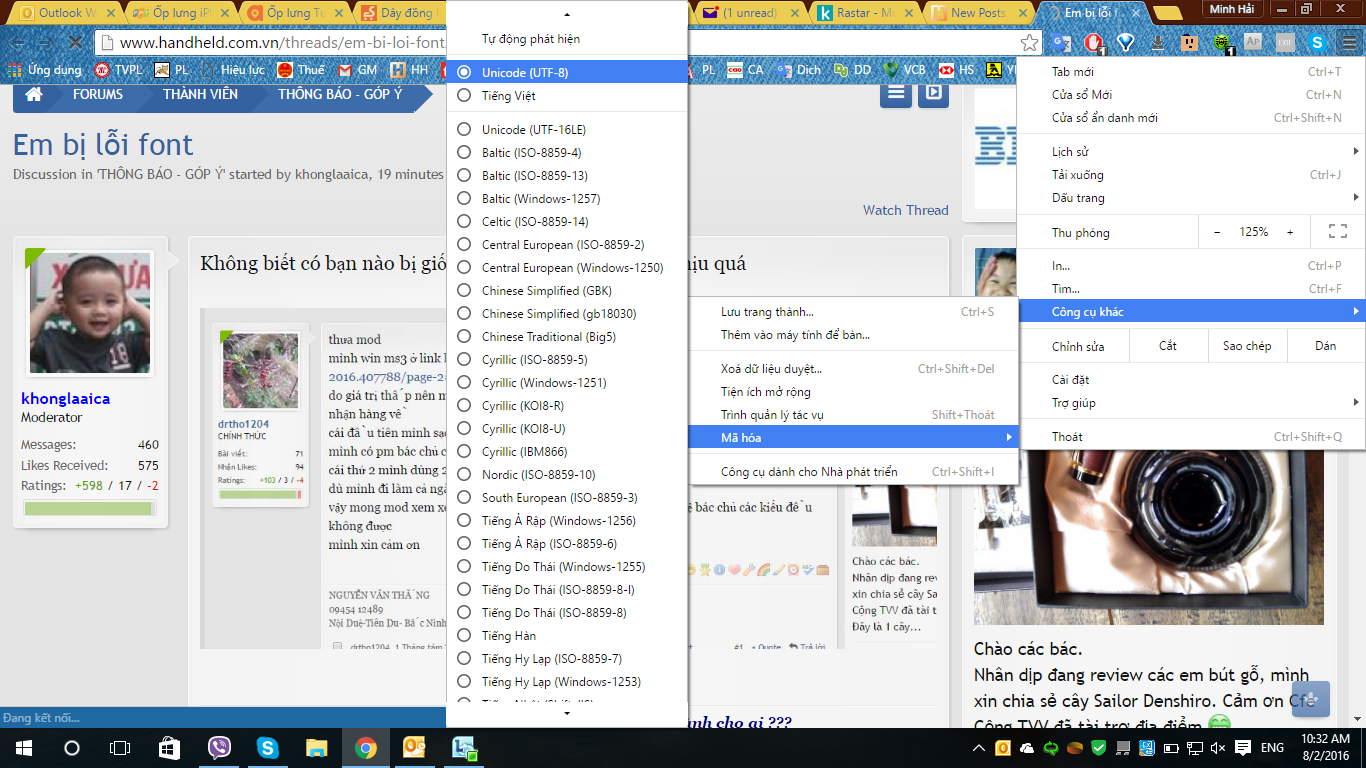Click the fullscreen icon in zoom row
Viewport: 1366px width, 768px height.
1337,232
